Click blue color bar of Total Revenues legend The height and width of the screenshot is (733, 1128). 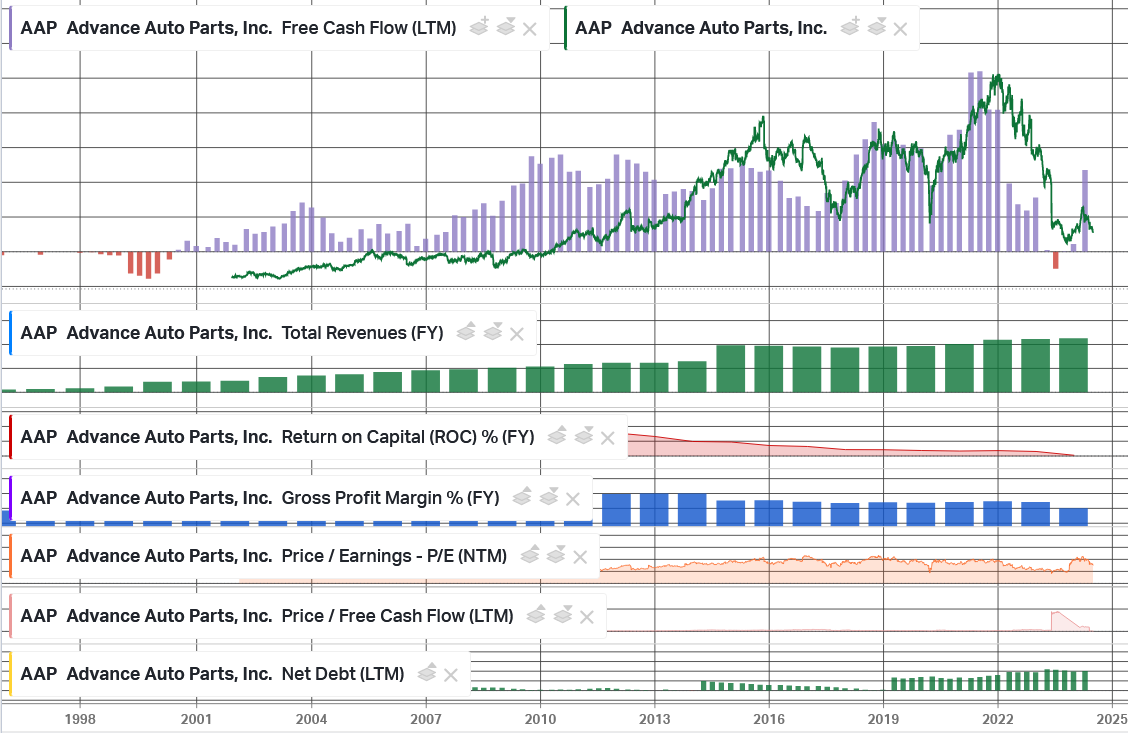pyautogui.click(x=10, y=333)
